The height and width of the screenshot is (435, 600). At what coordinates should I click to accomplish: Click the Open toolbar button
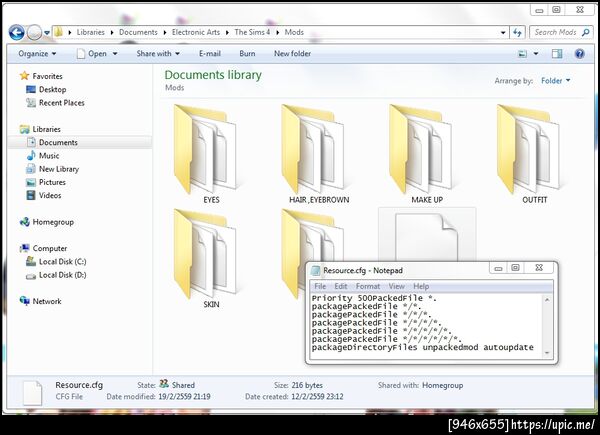coord(92,54)
